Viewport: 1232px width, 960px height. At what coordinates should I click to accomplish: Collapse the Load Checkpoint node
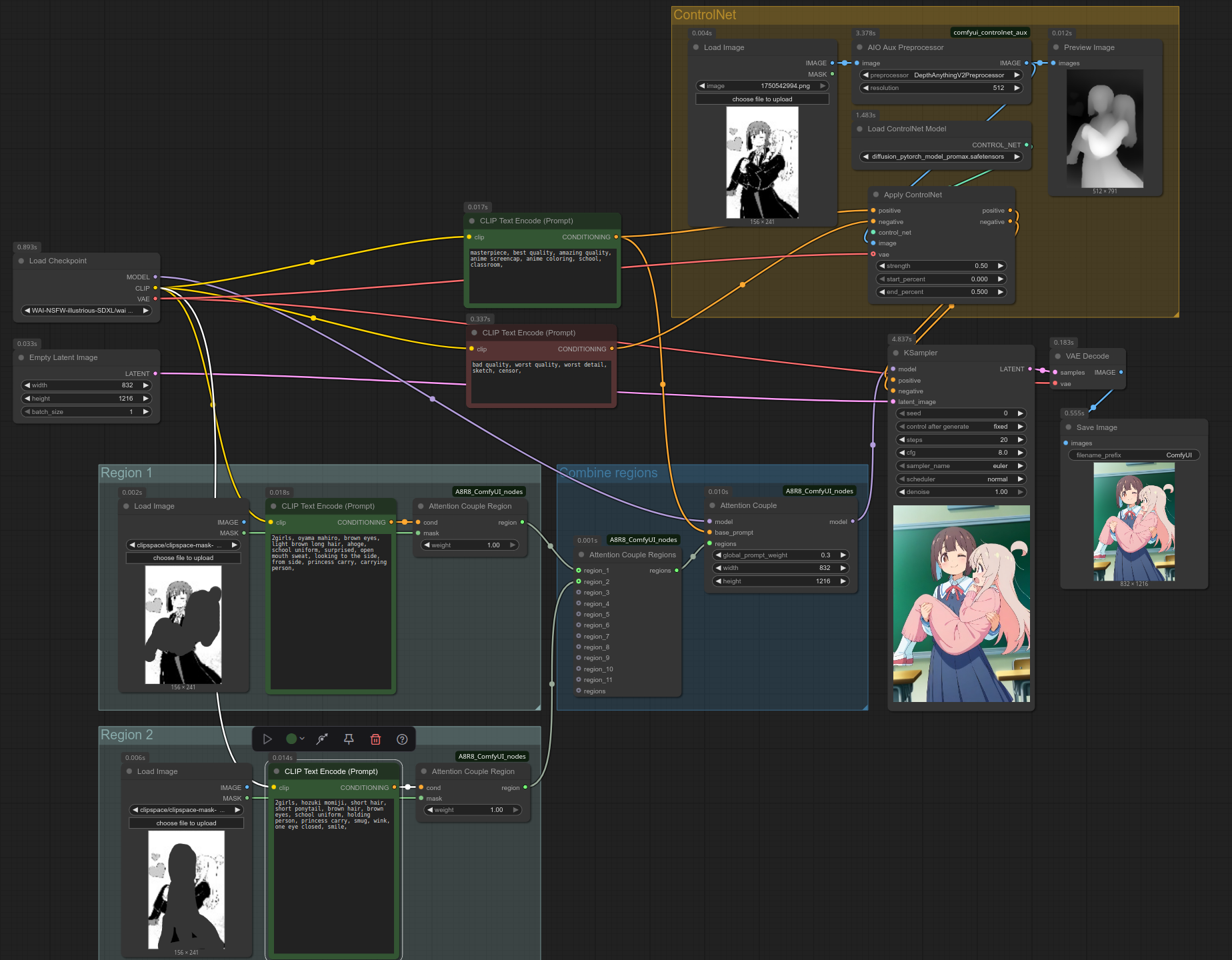(21, 261)
